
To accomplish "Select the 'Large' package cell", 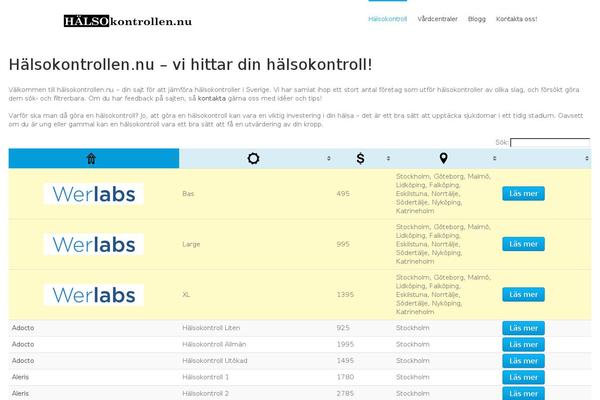I will [191, 244].
